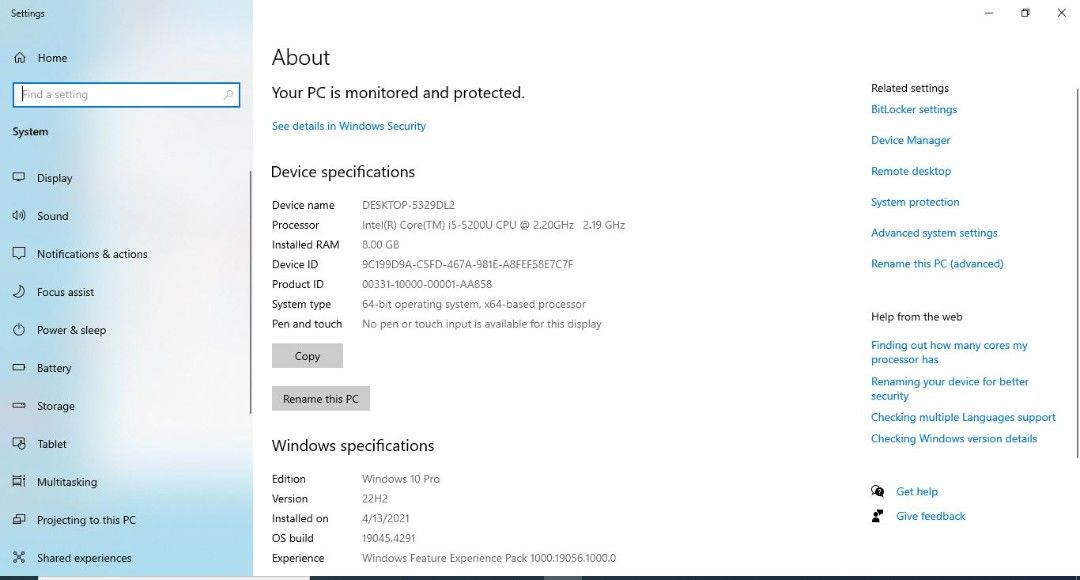Screen dimensions: 1080x580
Task: Click the main page vertical scrollbar
Action: [x=1077, y=273]
